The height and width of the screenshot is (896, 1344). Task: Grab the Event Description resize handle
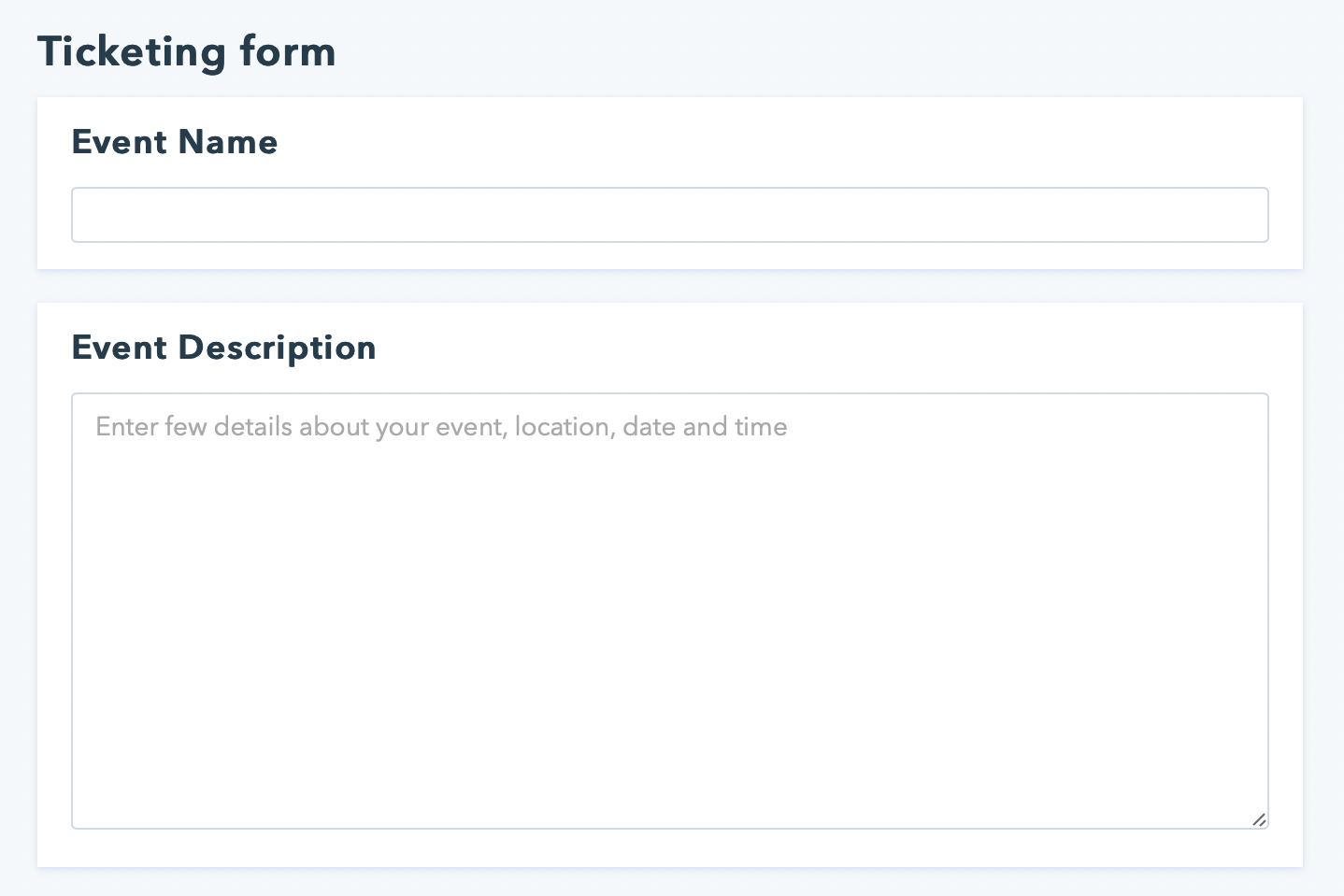click(1259, 819)
